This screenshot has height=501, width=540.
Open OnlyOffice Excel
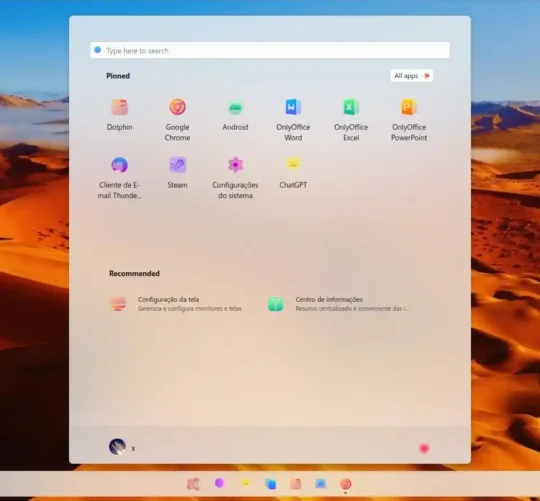(351, 120)
